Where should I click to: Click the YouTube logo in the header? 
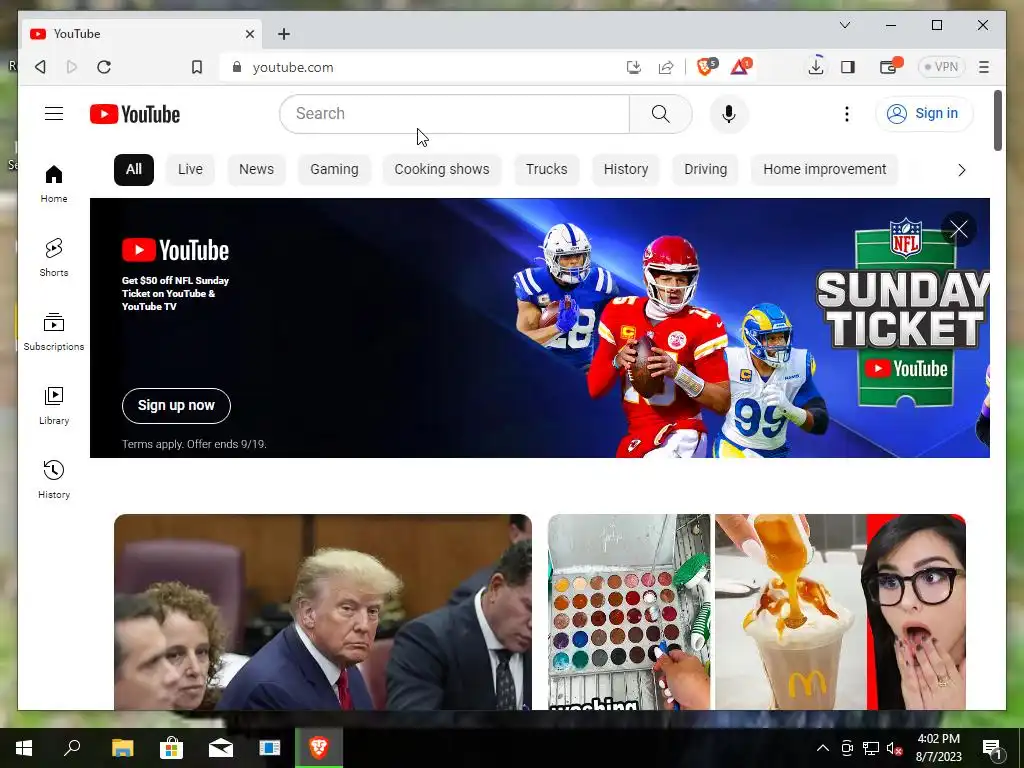point(135,114)
